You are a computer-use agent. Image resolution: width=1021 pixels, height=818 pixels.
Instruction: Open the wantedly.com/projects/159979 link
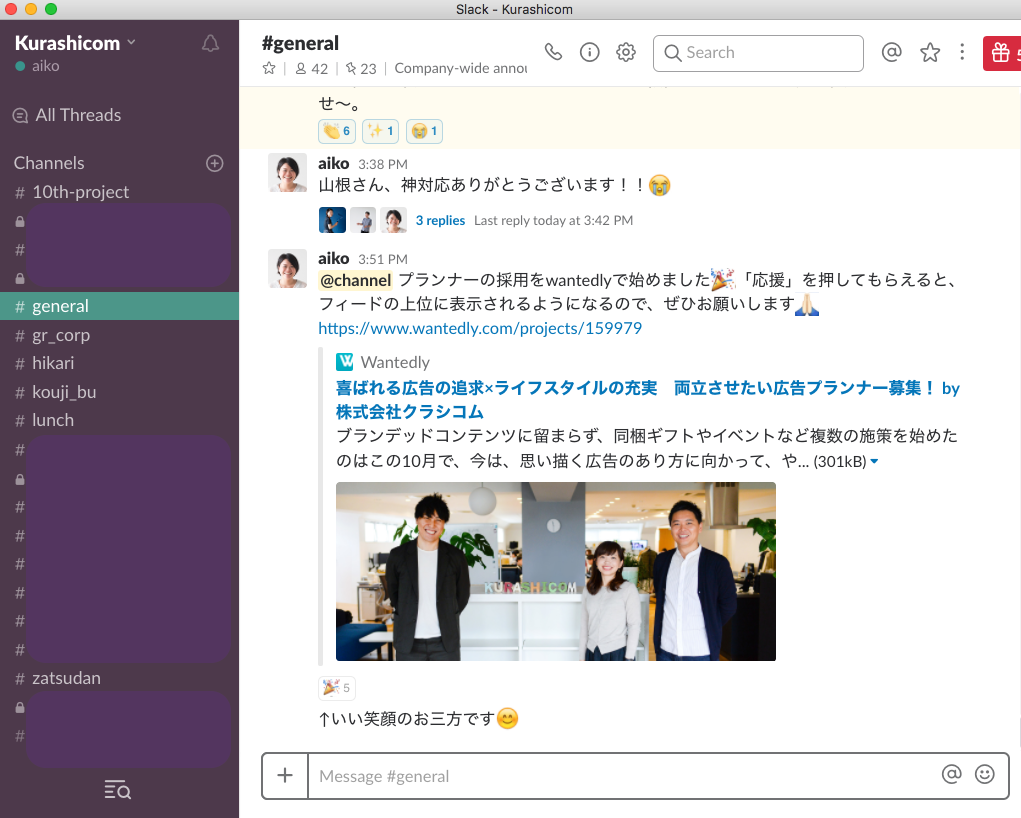(480, 328)
